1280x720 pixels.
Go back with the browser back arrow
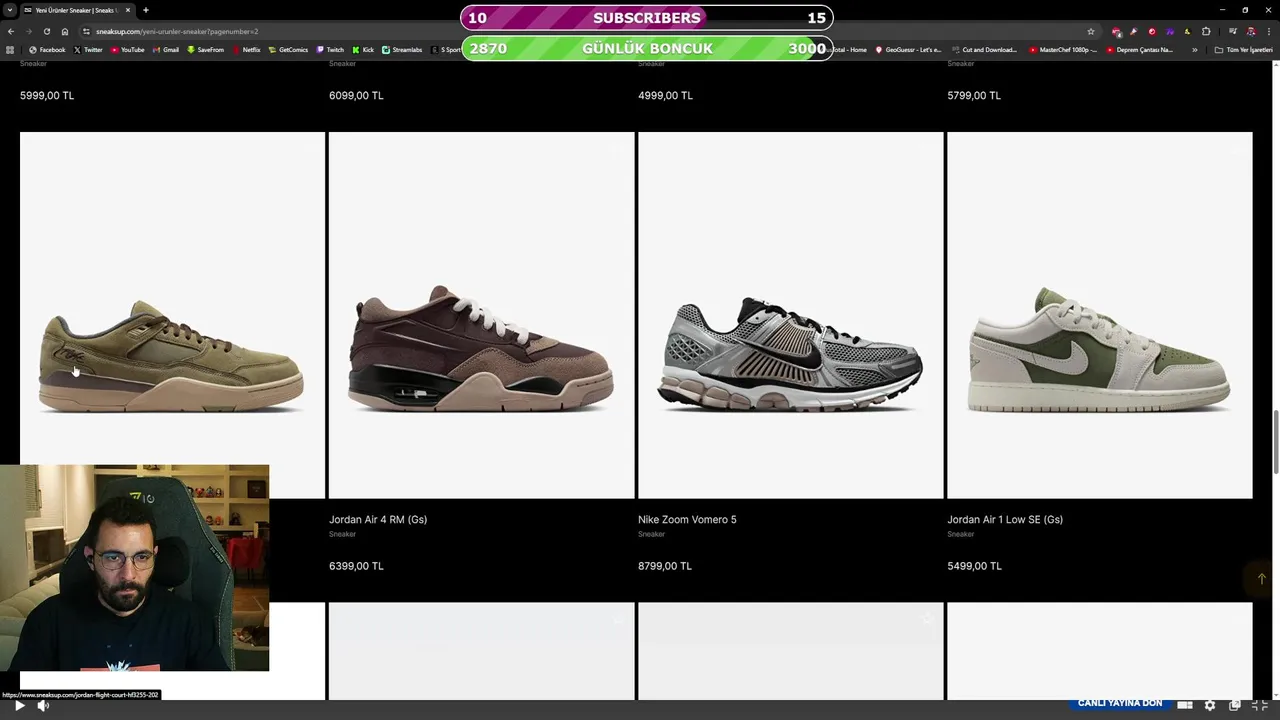11,31
